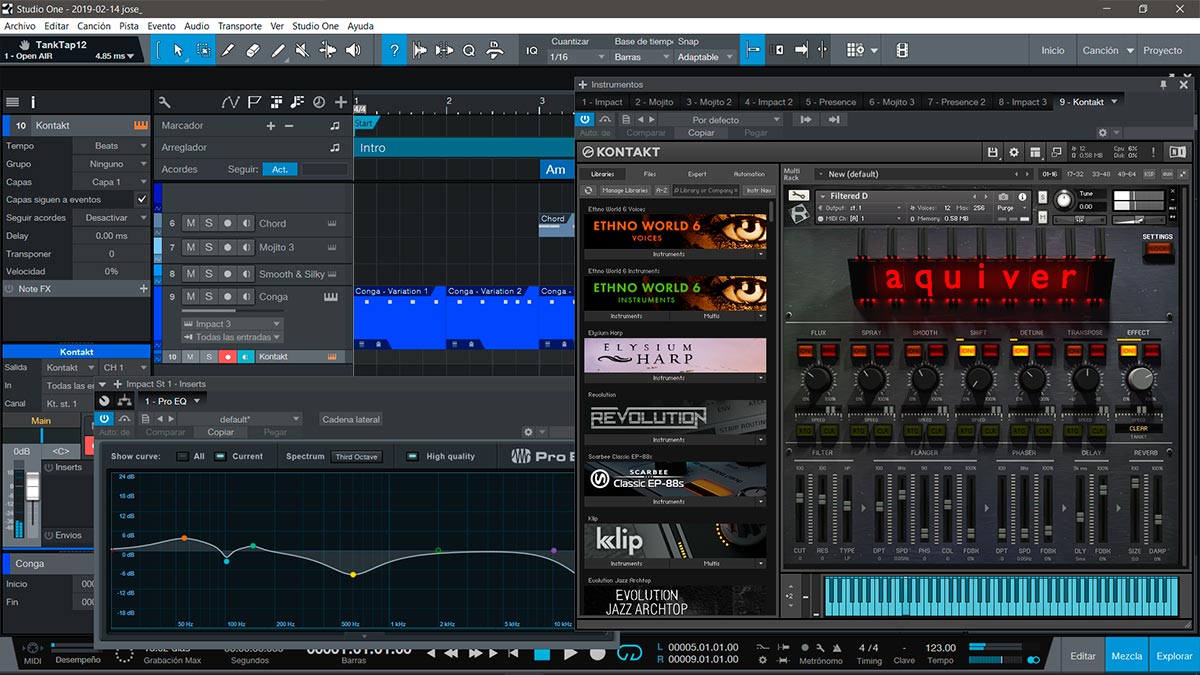Click the orange EQ band node
The height and width of the screenshot is (675, 1200).
tap(184, 538)
